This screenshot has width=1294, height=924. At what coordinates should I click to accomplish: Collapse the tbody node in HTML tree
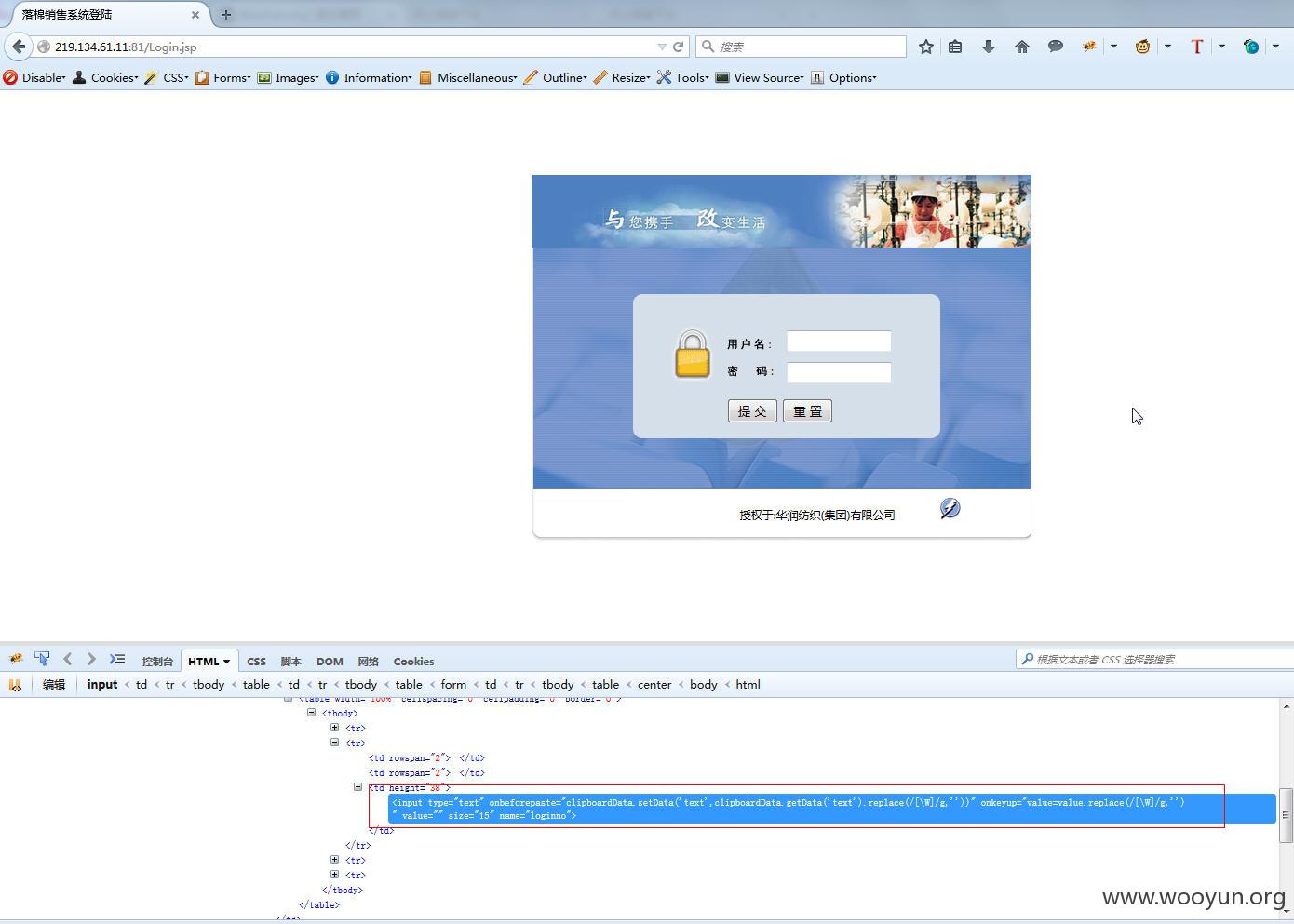312,713
